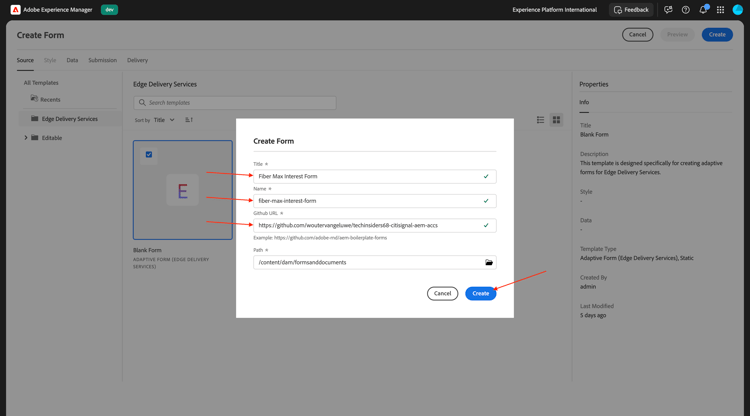Open the apps grid switcher icon

720,10
